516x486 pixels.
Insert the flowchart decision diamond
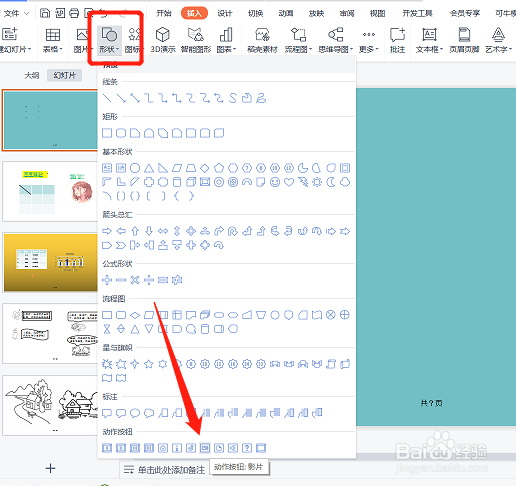click(x=135, y=315)
